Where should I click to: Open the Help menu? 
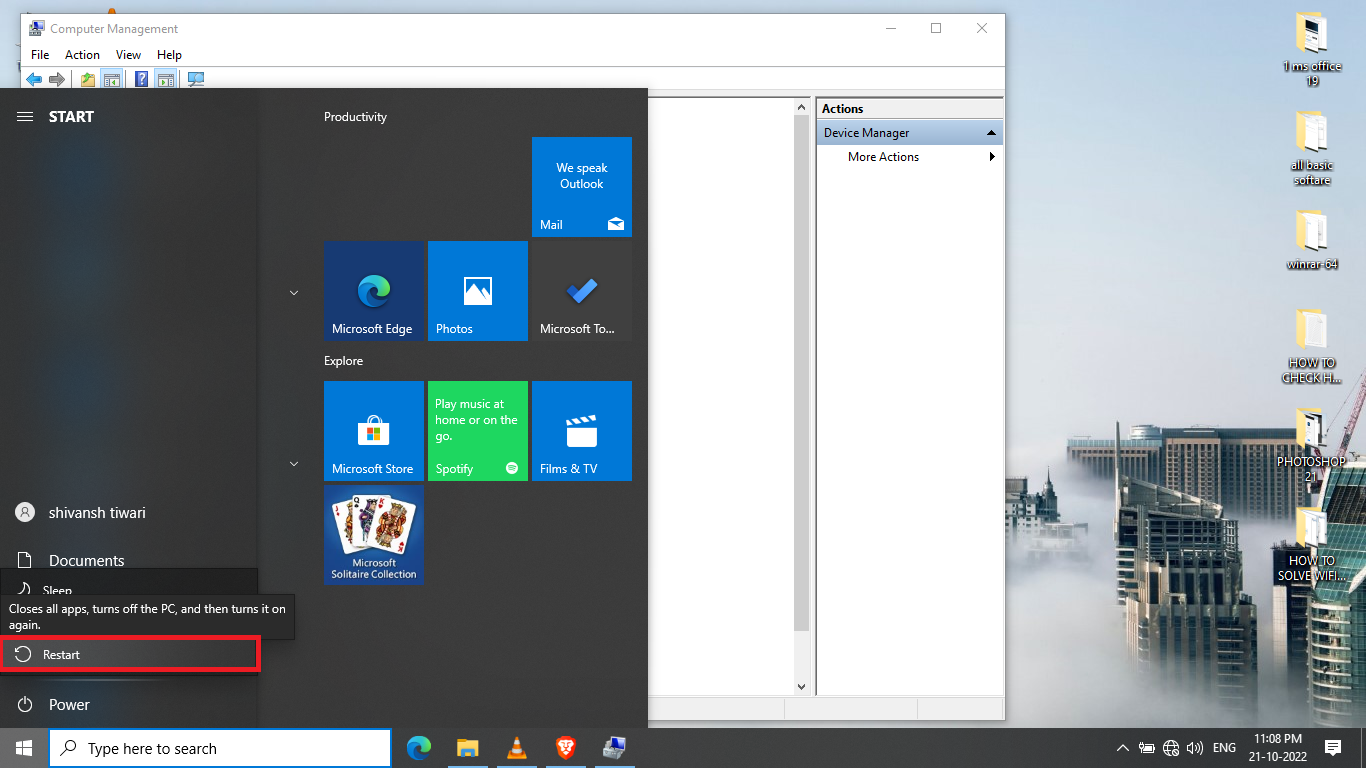[x=169, y=55]
